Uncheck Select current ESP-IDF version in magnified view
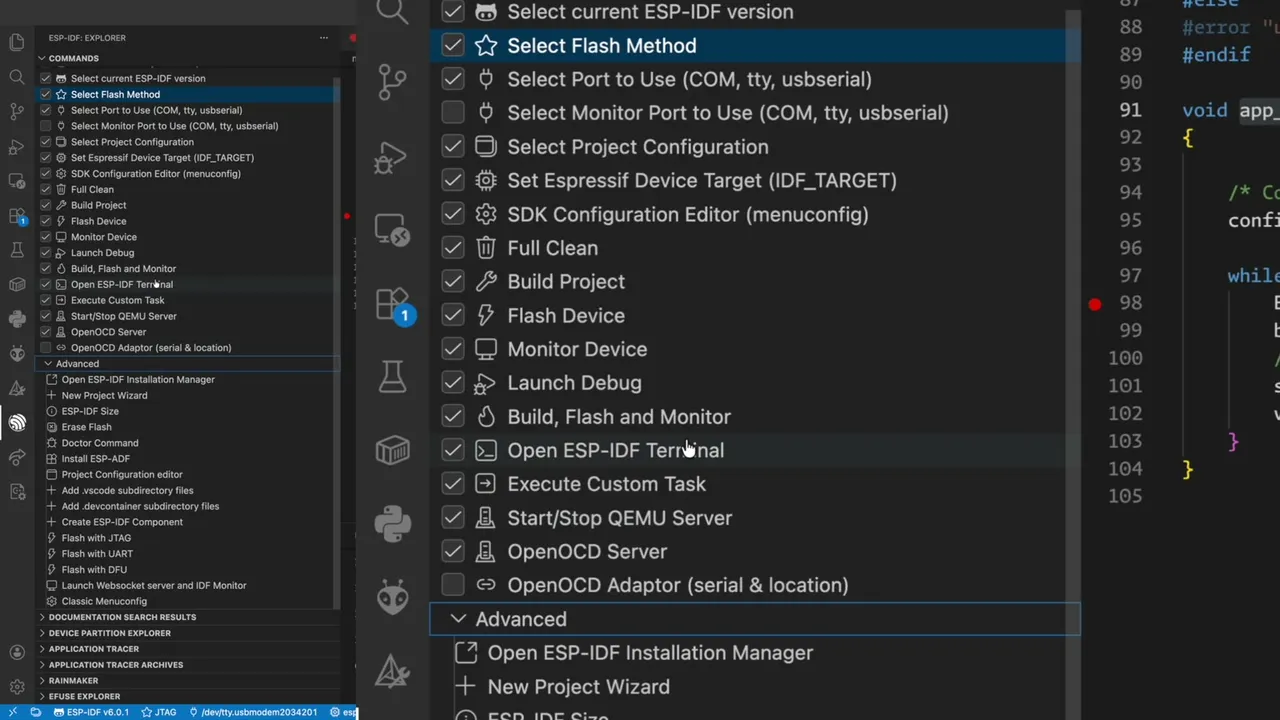The width and height of the screenshot is (1280, 720). (453, 12)
